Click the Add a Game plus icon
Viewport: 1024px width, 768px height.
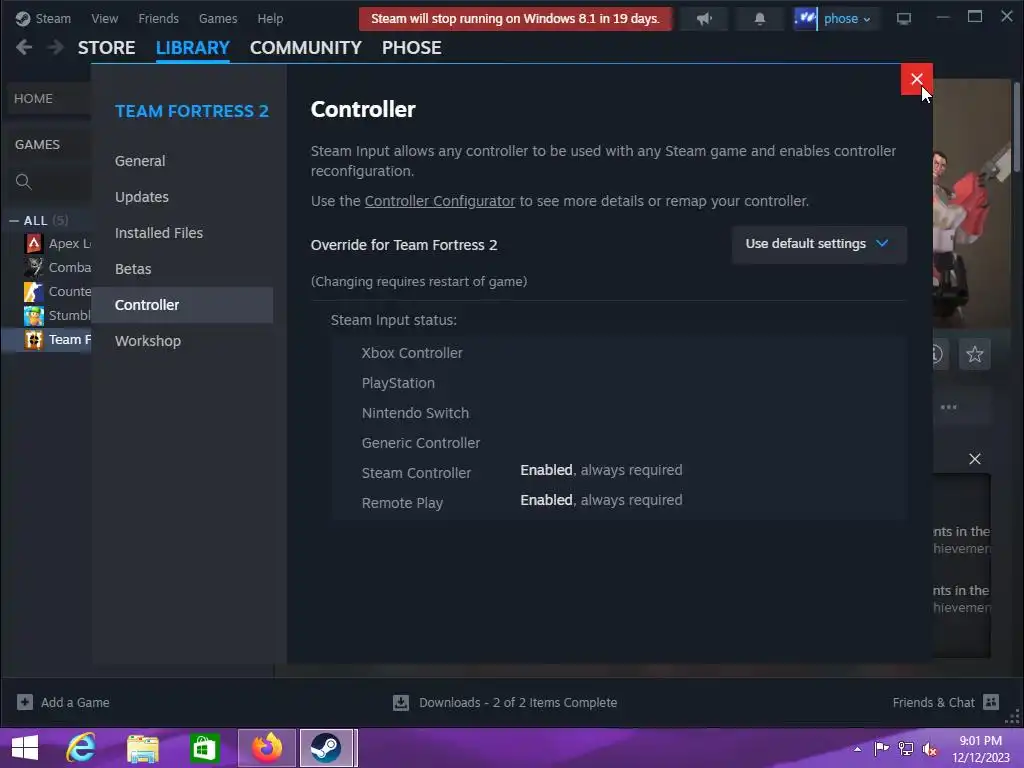[25, 702]
